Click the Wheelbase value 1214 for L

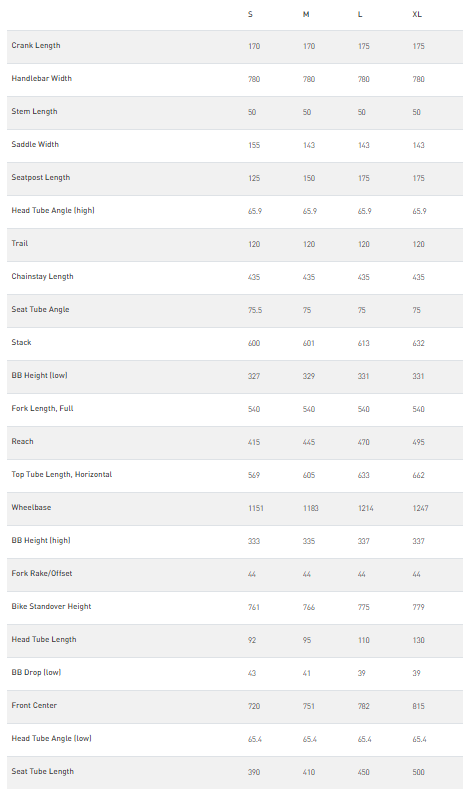[366, 508]
